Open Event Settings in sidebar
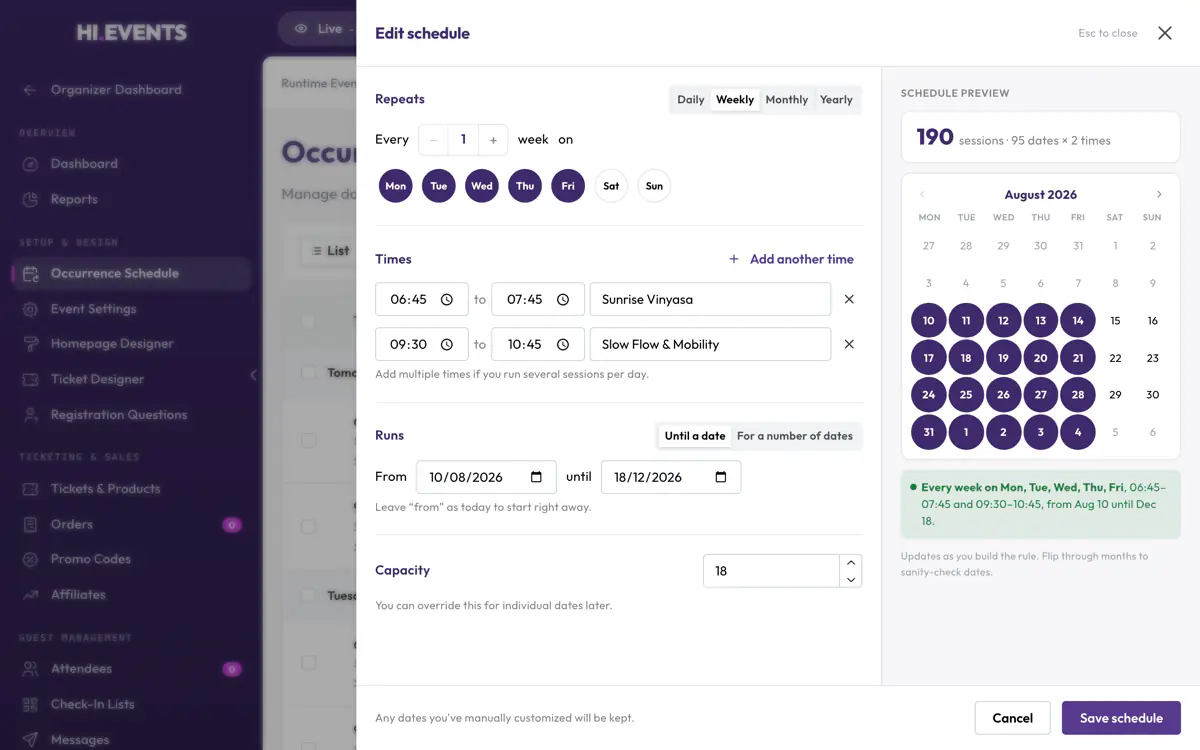 pyautogui.click(x=131, y=309)
